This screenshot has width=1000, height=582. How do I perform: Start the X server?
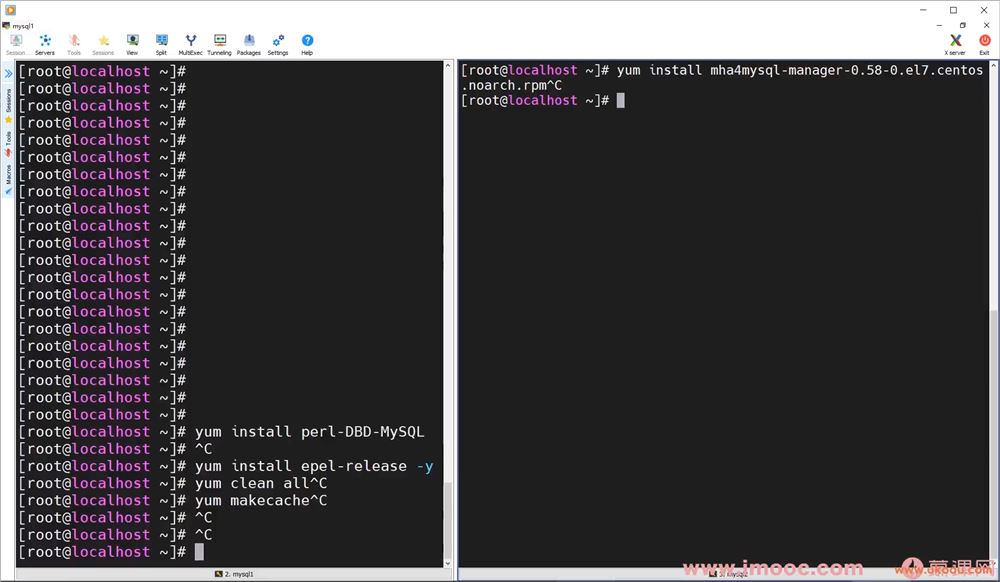click(x=955, y=43)
